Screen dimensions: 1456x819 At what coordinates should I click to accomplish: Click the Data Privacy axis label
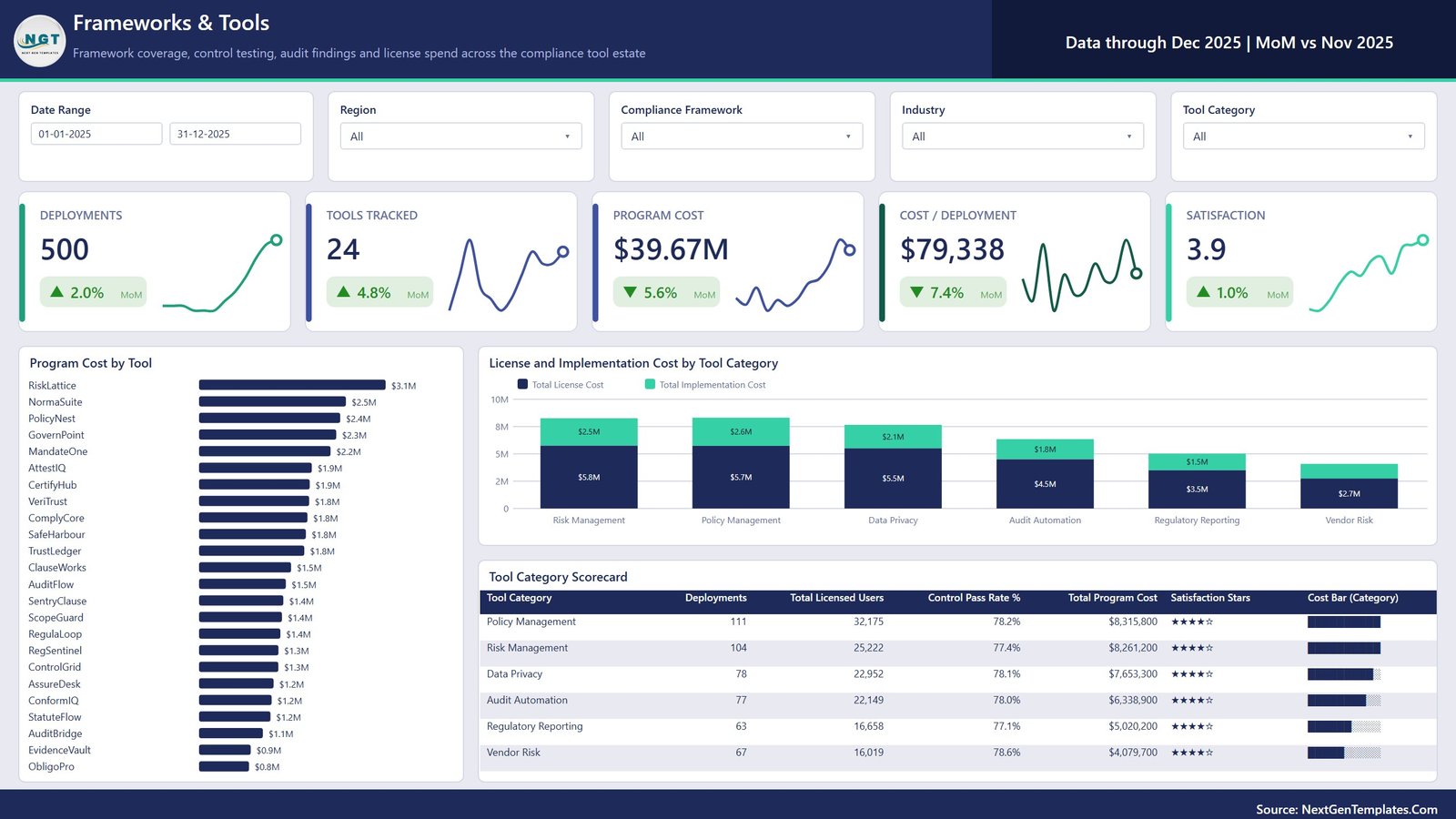[x=893, y=521]
